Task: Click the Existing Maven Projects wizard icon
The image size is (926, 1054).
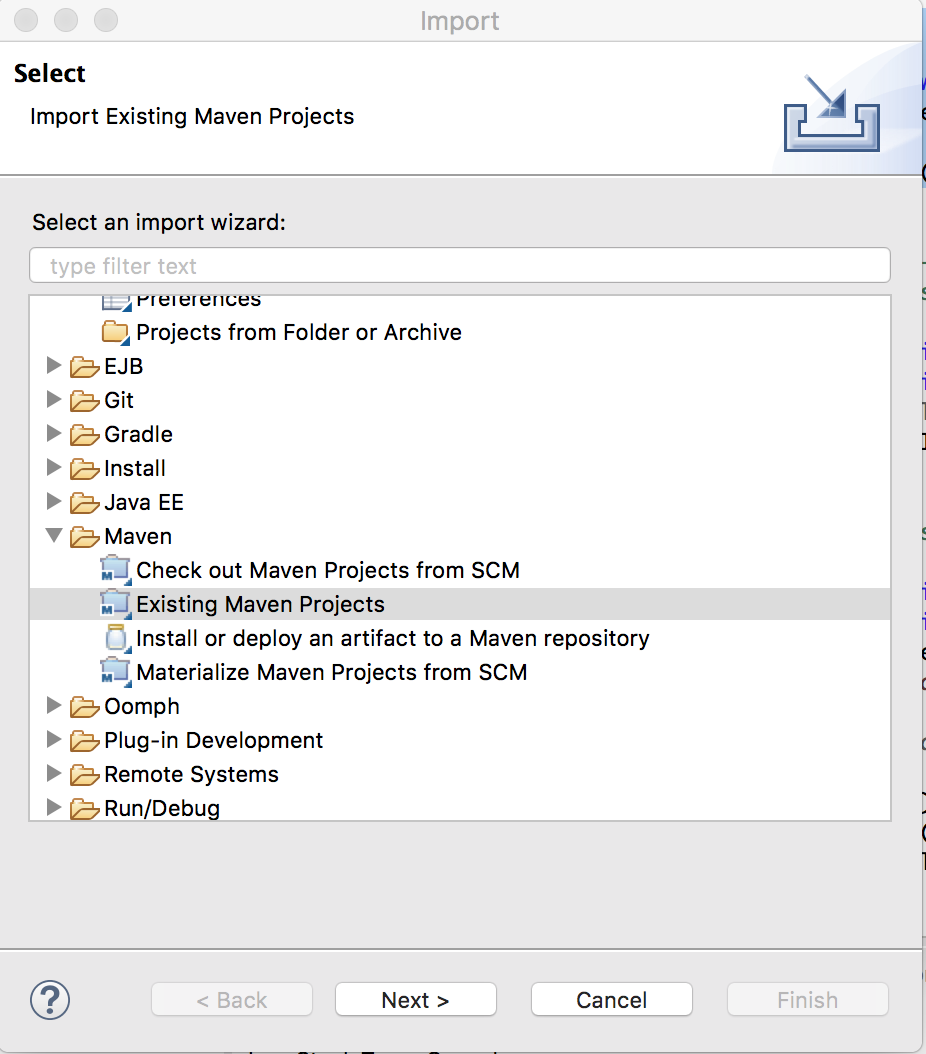Action: (115, 604)
